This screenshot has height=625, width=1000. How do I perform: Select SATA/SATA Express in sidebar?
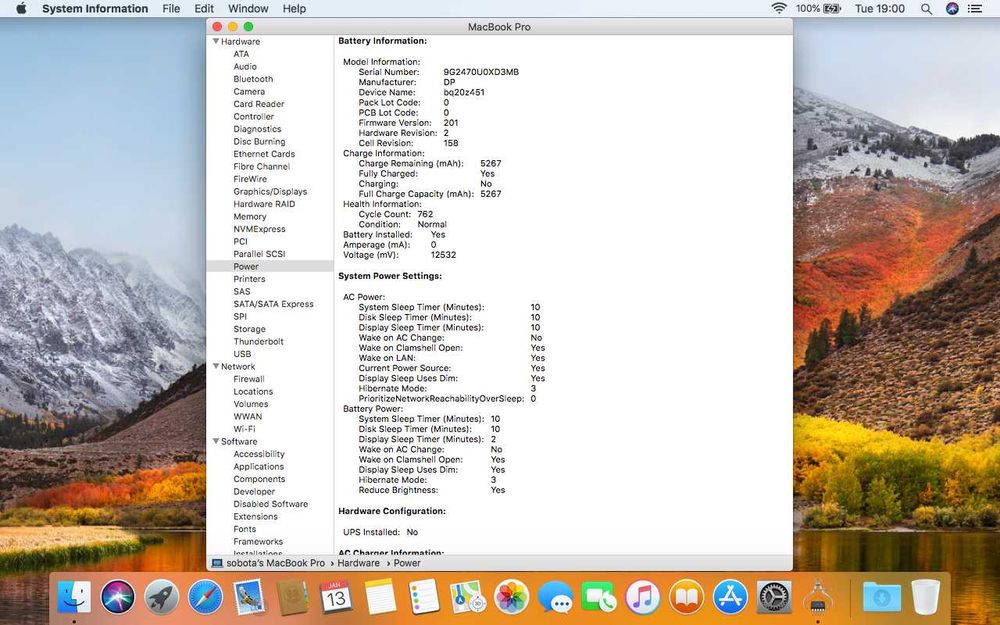[x=274, y=304]
